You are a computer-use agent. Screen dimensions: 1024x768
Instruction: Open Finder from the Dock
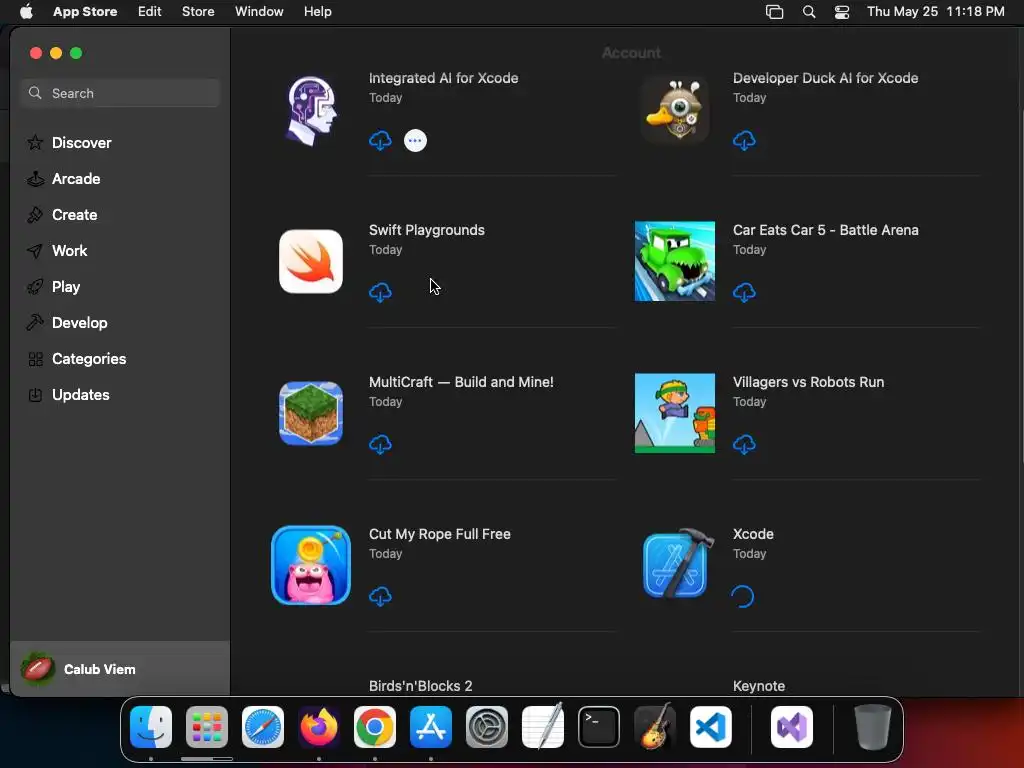point(151,727)
